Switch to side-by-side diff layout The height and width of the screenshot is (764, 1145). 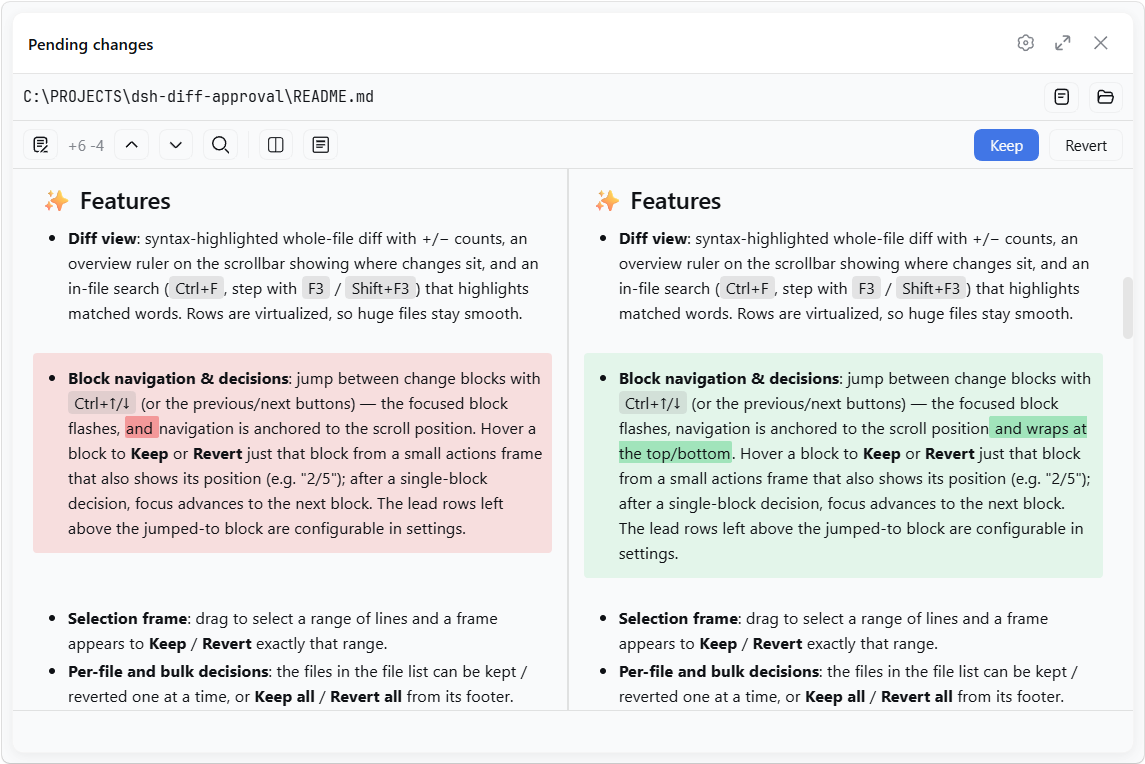click(x=276, y=145)
